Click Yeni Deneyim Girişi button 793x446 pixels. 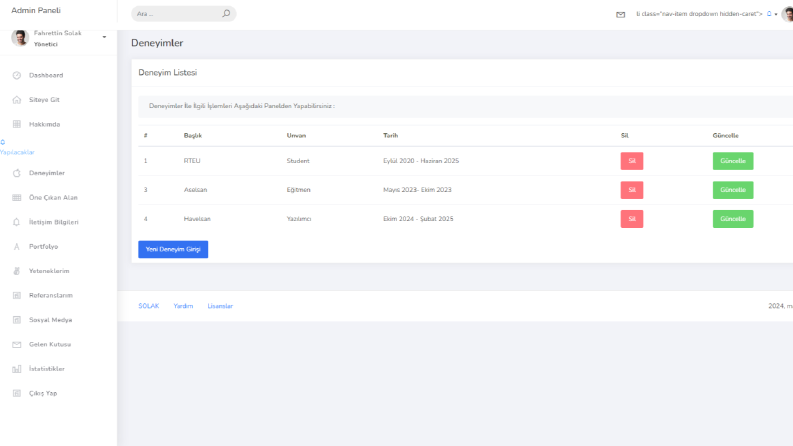pyautogui.click(x=173, y=249)
